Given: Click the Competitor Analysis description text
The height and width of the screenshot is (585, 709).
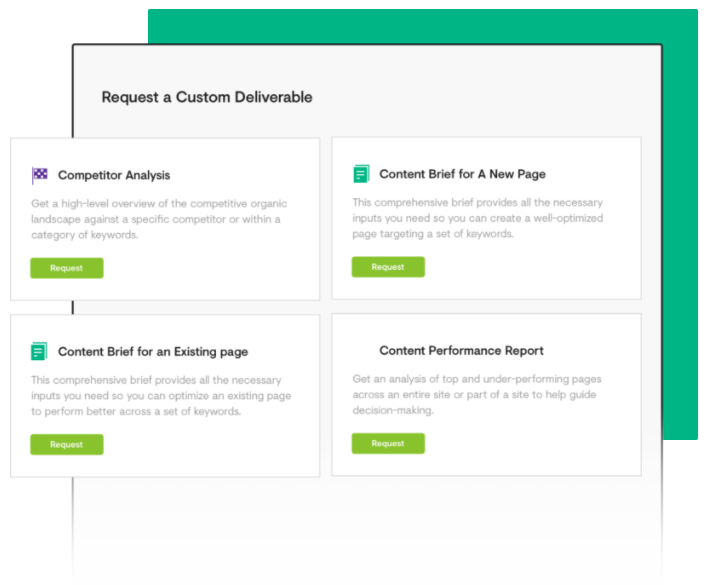Looking at the screenshot, I should coord(156,219).
